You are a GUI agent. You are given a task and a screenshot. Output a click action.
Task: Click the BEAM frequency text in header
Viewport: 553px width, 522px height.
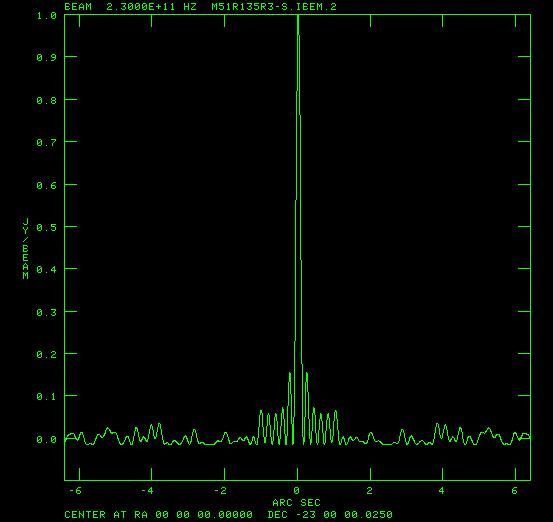coord(130,7)
